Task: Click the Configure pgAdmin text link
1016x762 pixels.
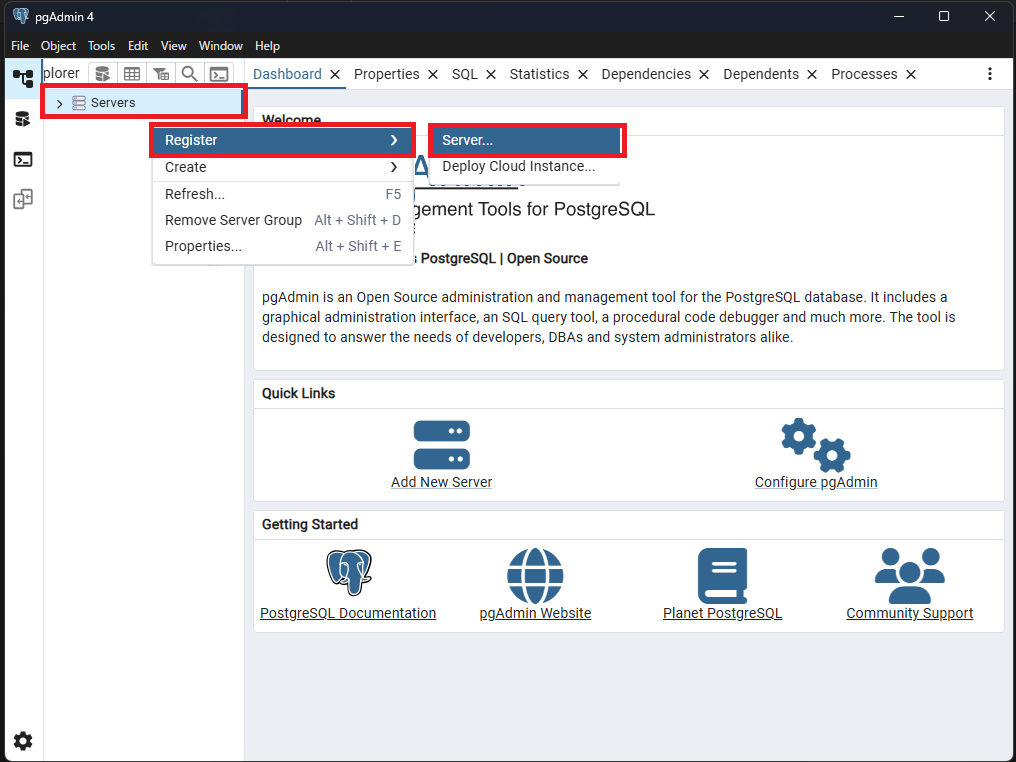Action: (x=816, y=482)
